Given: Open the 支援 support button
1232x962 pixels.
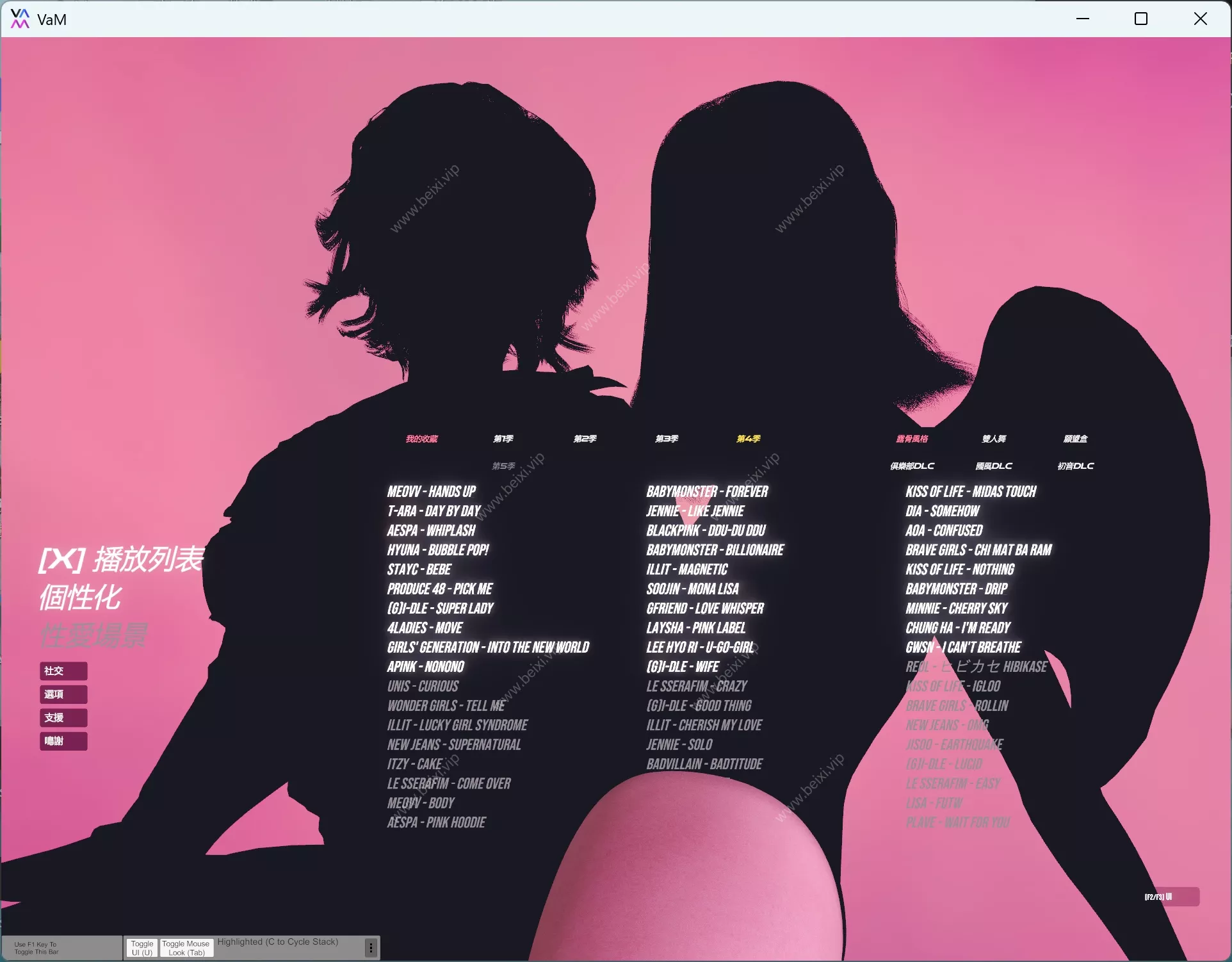Looking at the screenshot, I should click(63, 717).
